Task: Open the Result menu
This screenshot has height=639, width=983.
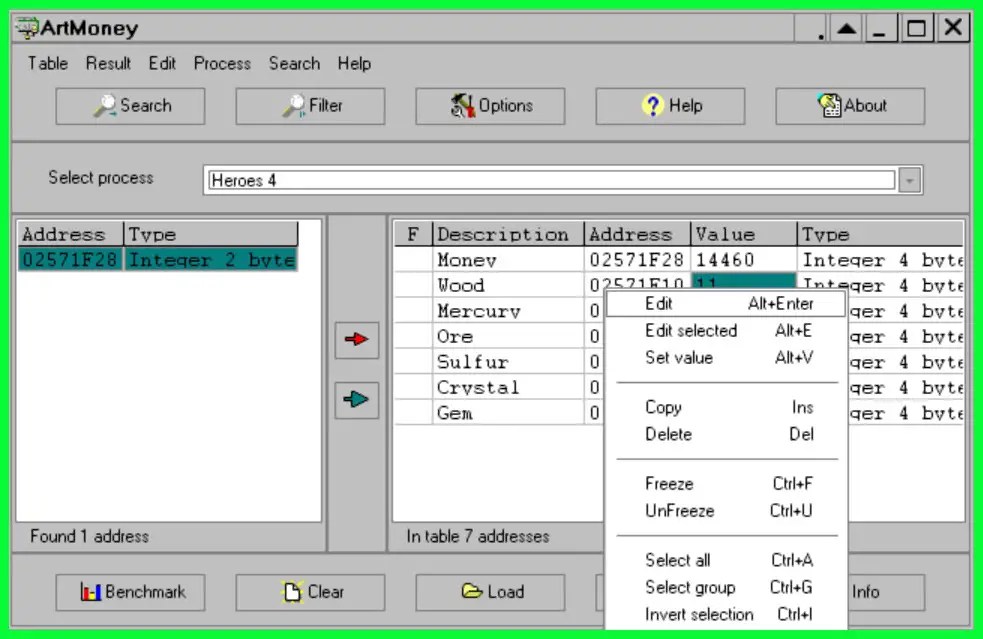Action: (108, 64)
